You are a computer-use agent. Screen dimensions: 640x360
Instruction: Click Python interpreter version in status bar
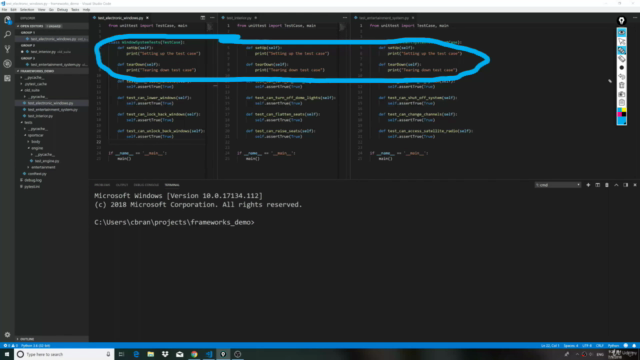click(x=36, y=345)
